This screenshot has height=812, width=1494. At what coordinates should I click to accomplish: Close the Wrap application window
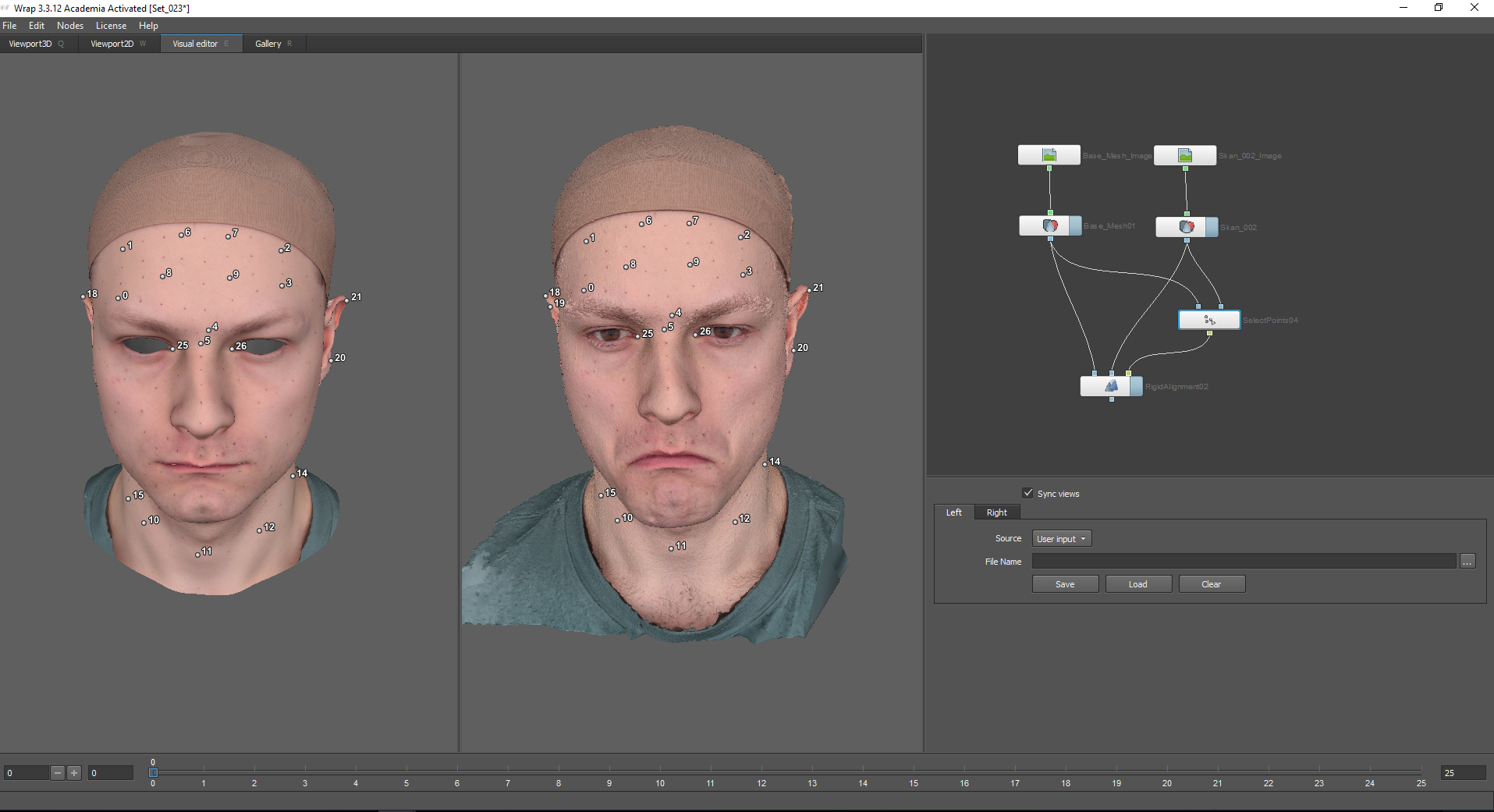point(1474,8)
